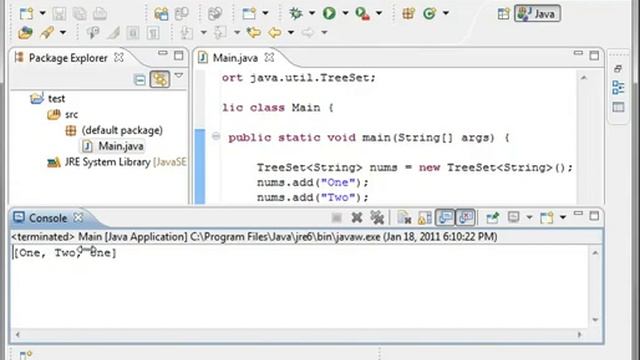
Task: Open the Open Console dropdown arrow
Action: coord(563,217)
